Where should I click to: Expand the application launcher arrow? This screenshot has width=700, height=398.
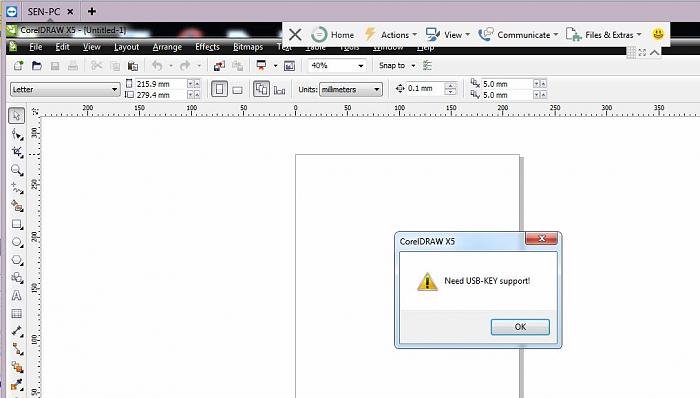tap(275, 66)
